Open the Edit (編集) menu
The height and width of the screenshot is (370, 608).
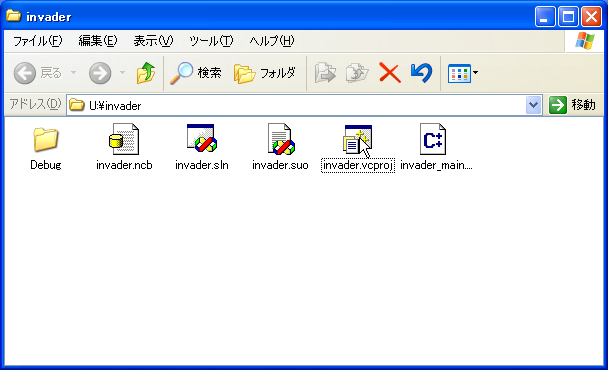pyautogui.click(x=97, y=41)
